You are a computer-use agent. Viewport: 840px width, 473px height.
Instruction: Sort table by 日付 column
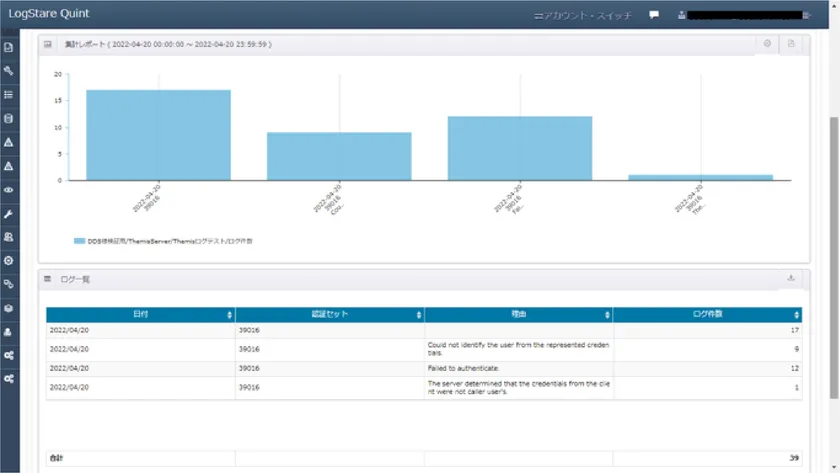click(140, 314)
